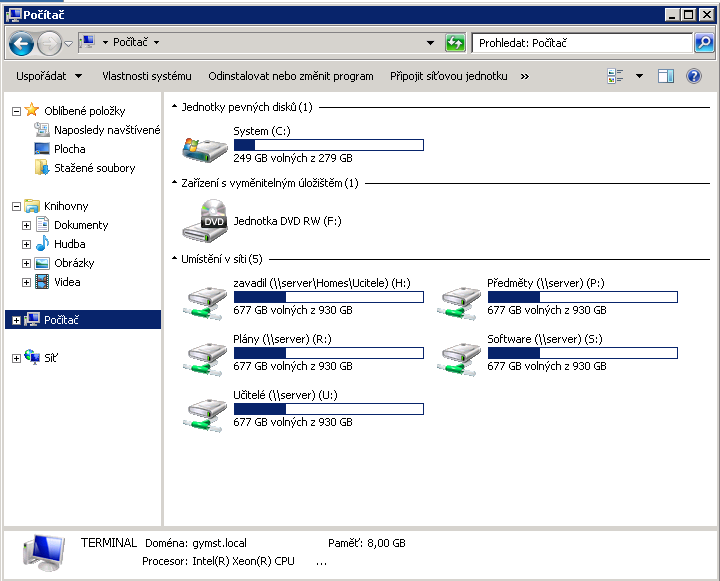Select the Hudba music note icon
The height and width of the screenshot is (581, 720).
42,243
